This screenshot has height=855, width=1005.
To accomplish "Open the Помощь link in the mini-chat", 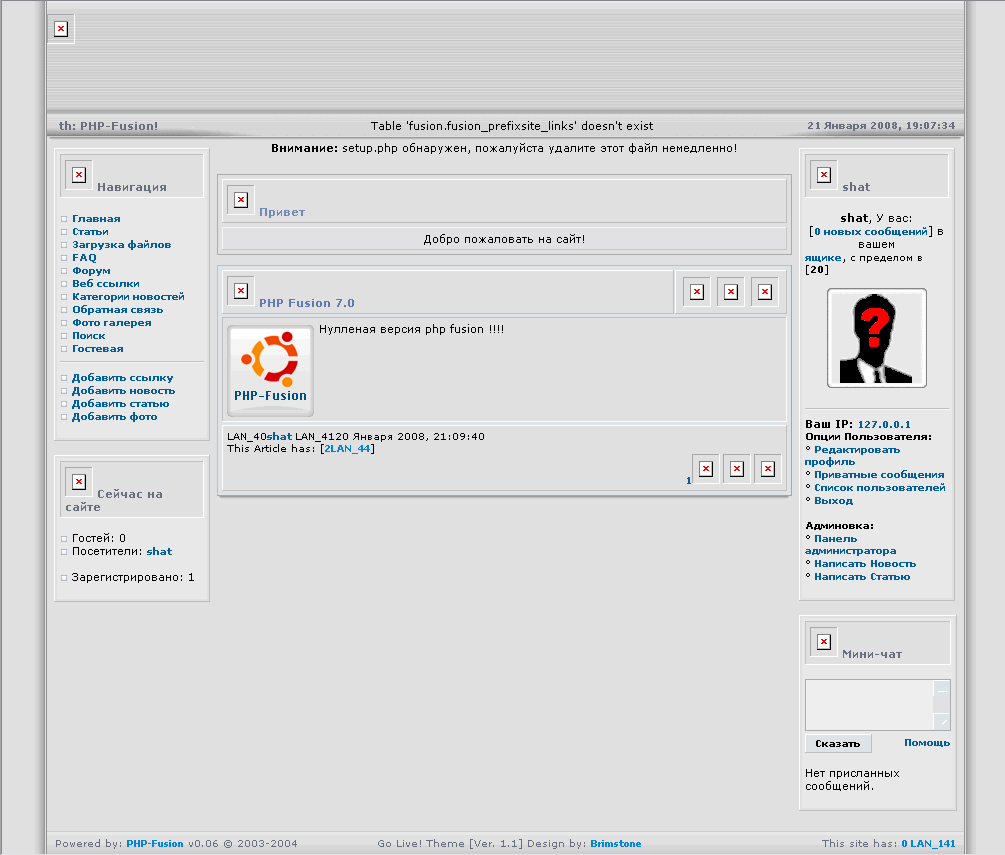I will click(x=927, y=743).
